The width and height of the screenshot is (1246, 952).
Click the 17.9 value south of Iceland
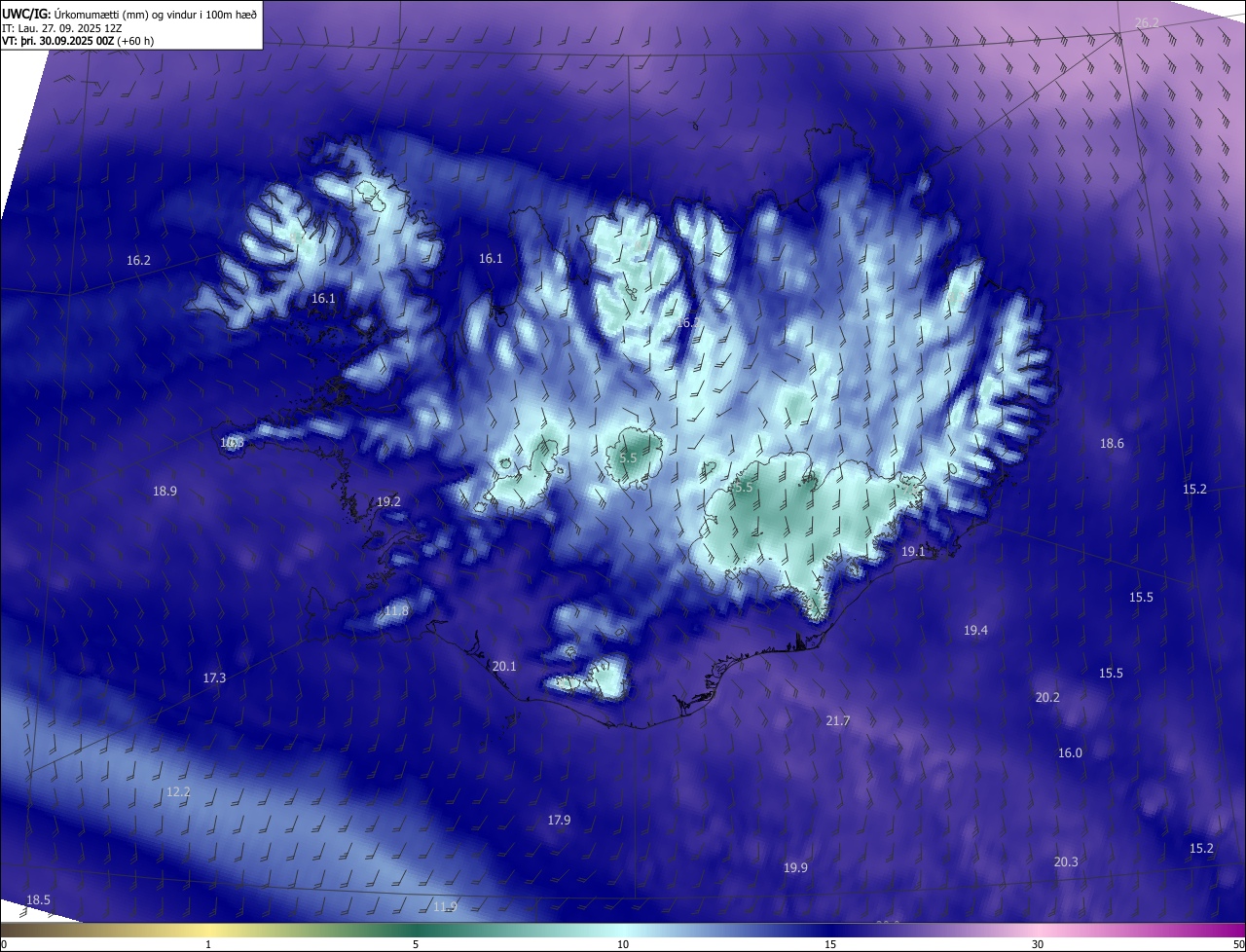pyautogui.click(x=559, y=821)
